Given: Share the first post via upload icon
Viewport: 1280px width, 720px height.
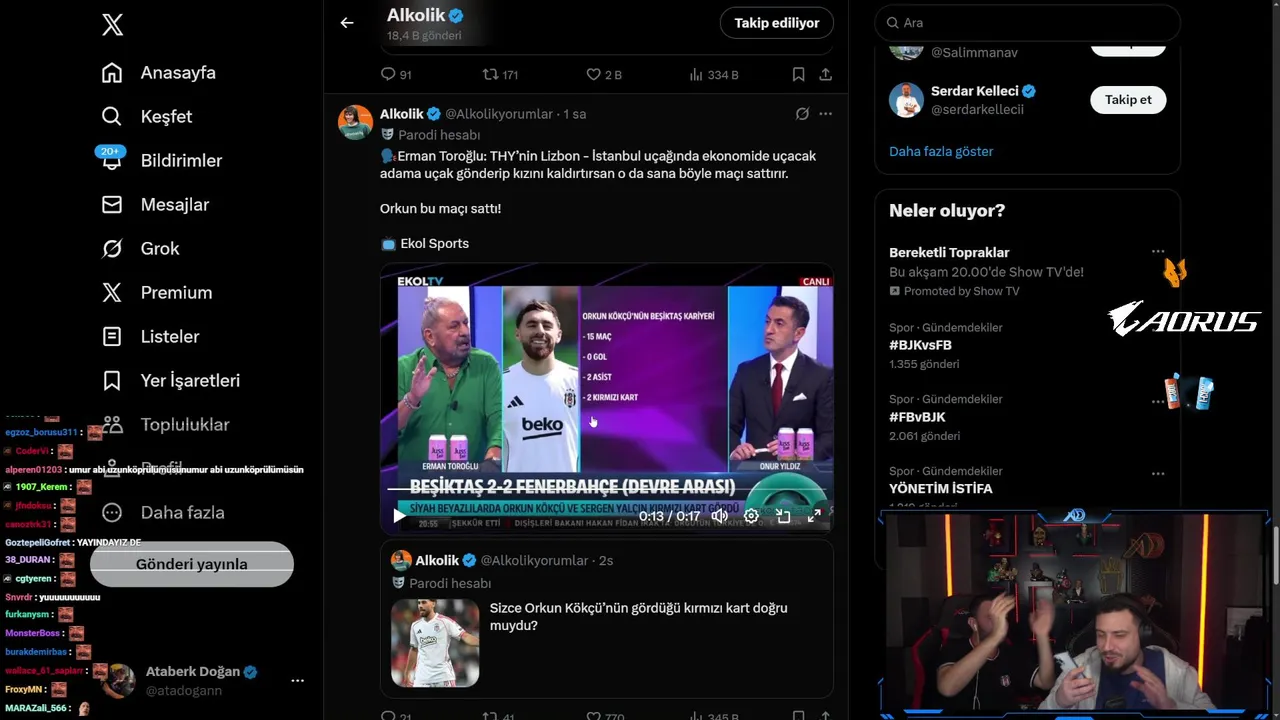Looking at the screenshot, I should (825, 75).
